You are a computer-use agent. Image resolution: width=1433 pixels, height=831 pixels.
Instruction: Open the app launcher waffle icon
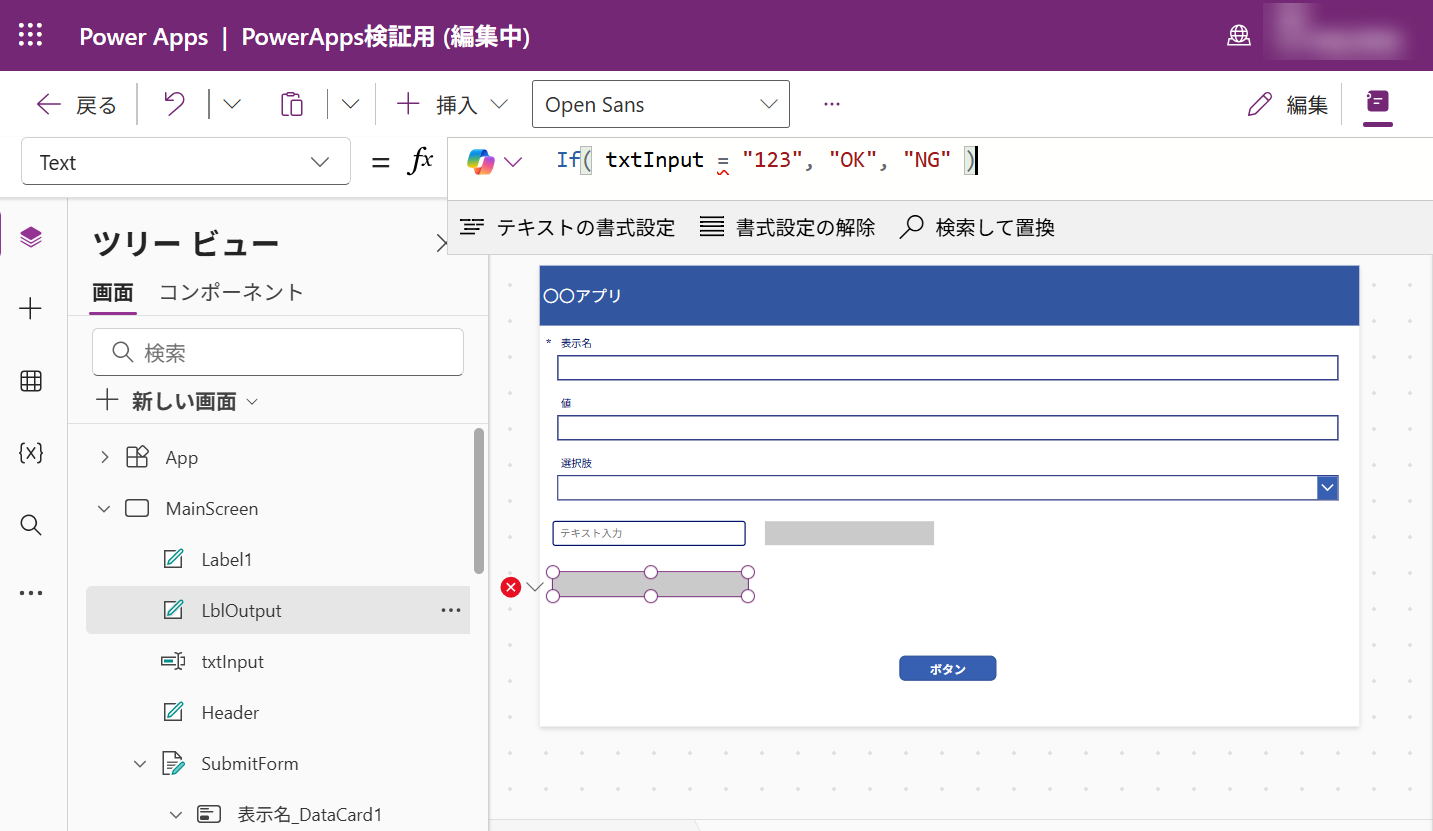(x=31, y=36)
